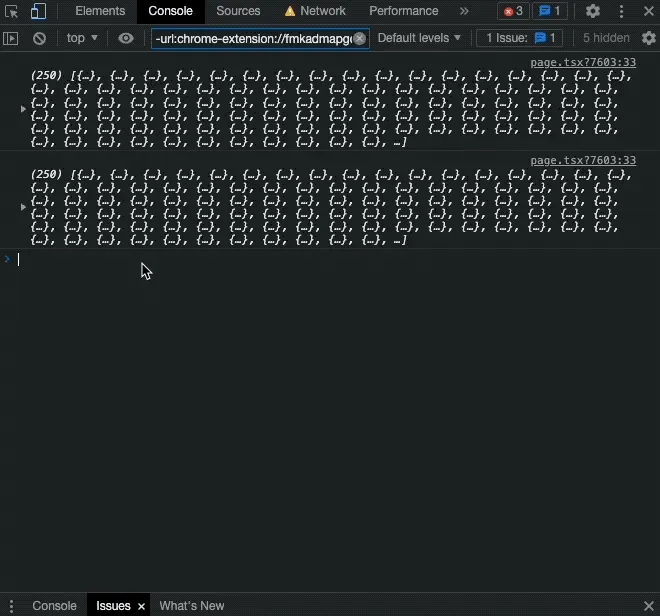Select the Console tab in top bar
660x616 pixels.
tap(170, 11)
